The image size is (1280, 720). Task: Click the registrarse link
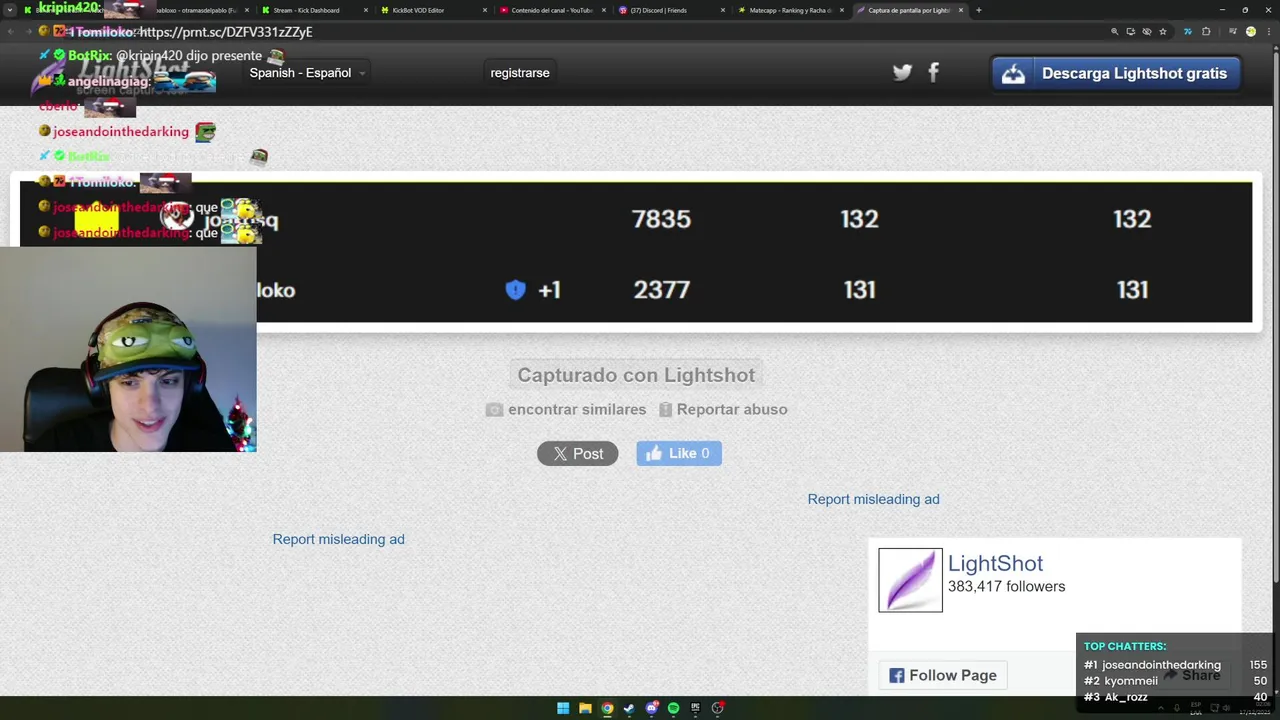coord(520,73)
